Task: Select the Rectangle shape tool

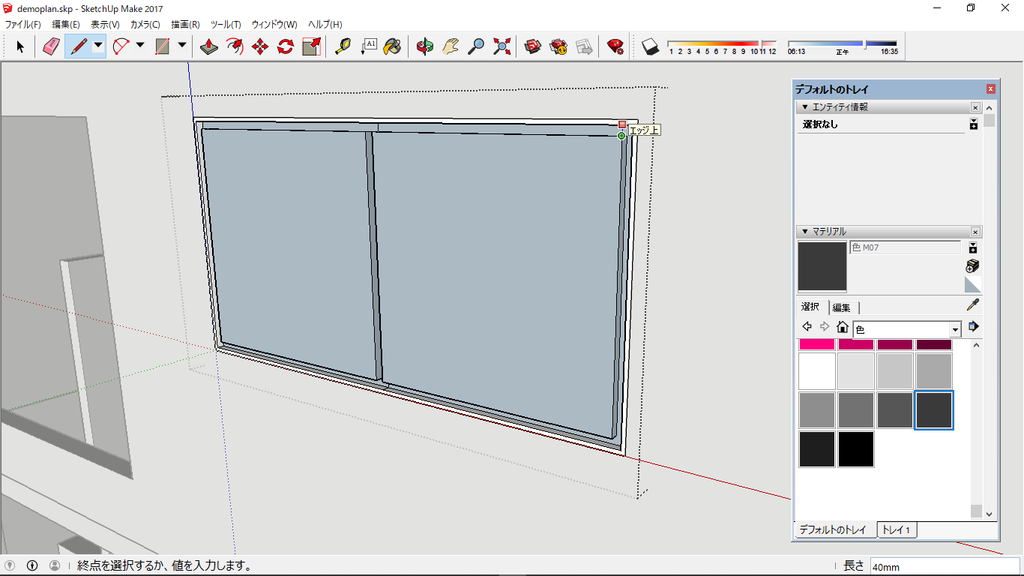Action: pyautogui.click(x=163, y=46)
